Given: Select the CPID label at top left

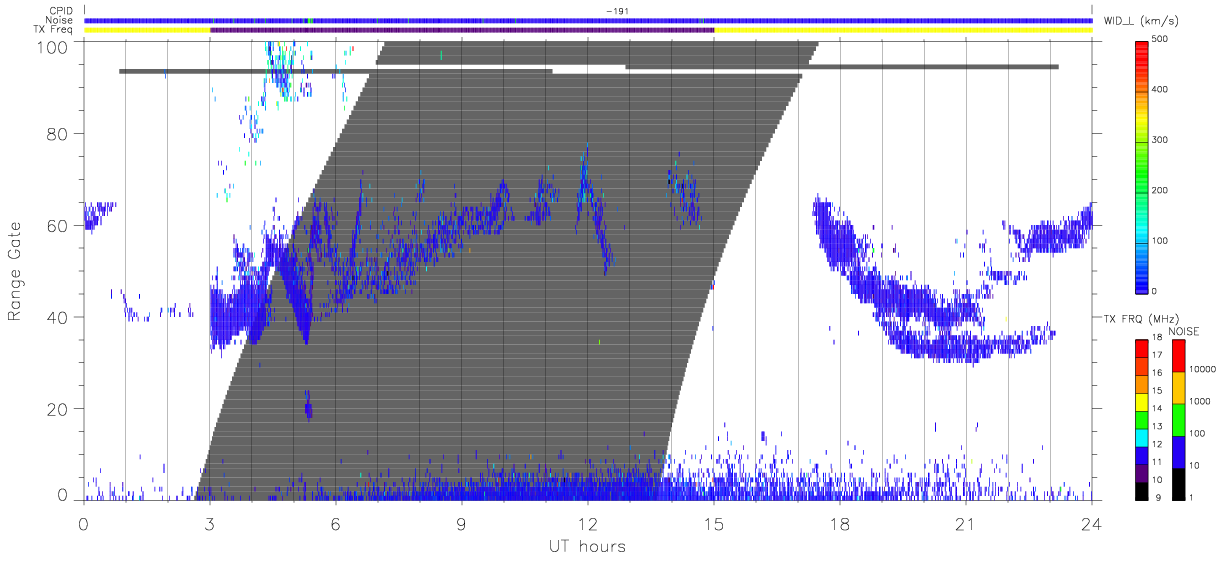Looking at the screenshot, I should tap(62, 11).
